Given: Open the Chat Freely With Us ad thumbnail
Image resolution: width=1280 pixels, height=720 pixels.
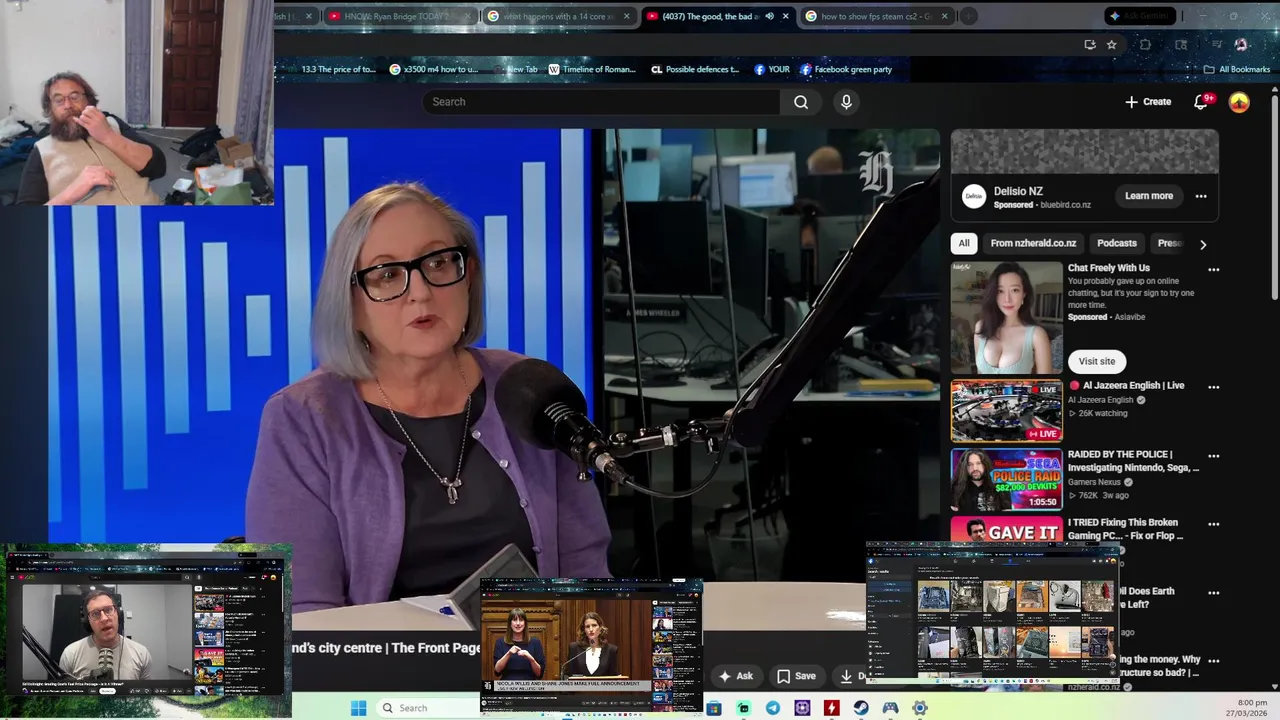Looking at the screenshot, I should [x=1006, y=318].
